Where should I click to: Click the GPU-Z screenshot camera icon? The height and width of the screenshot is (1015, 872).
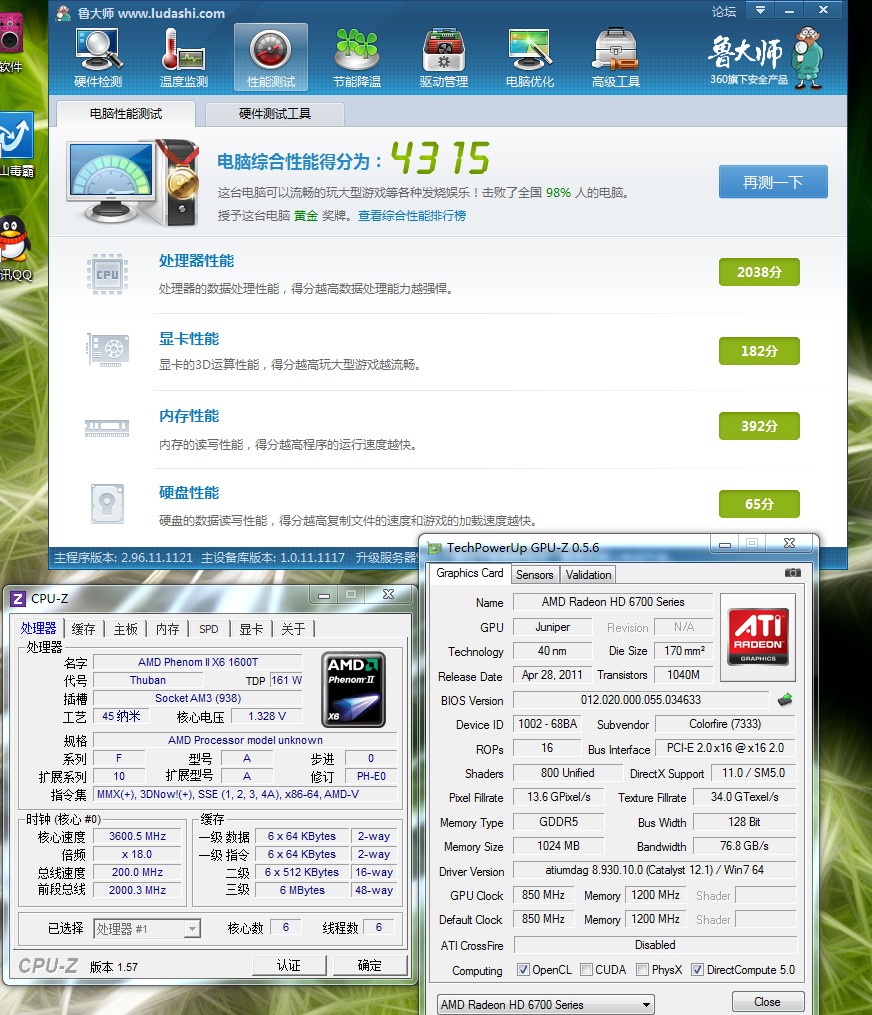(x=793, y=573)
